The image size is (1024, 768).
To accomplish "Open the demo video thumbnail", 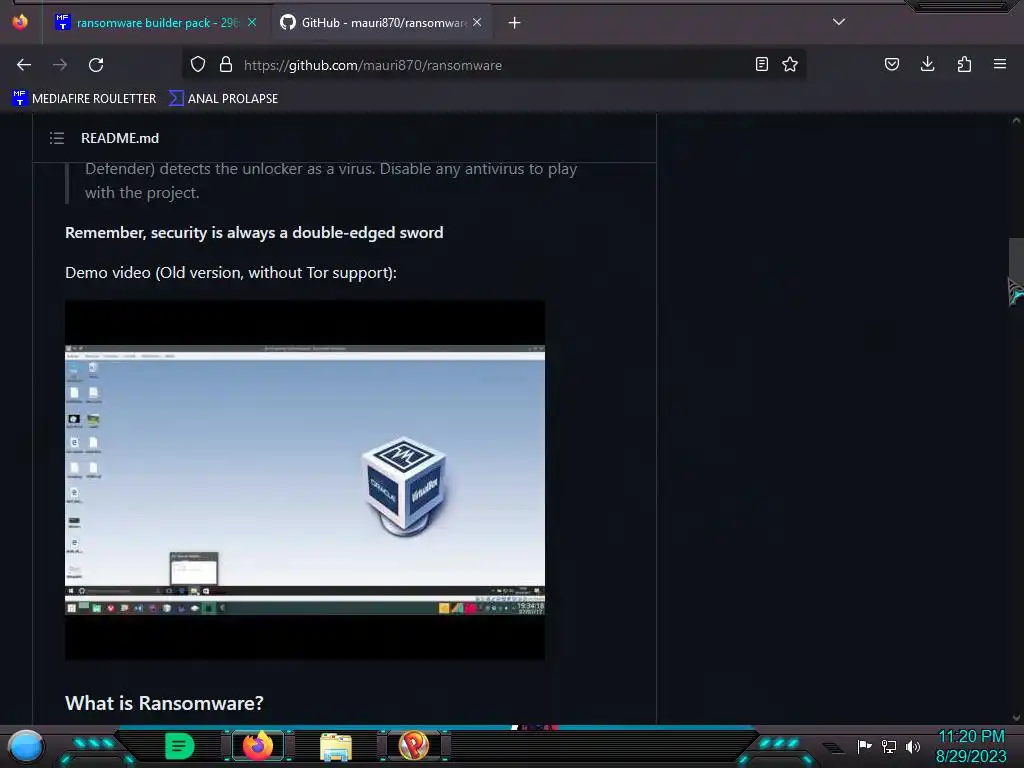I will coord(305,480).
